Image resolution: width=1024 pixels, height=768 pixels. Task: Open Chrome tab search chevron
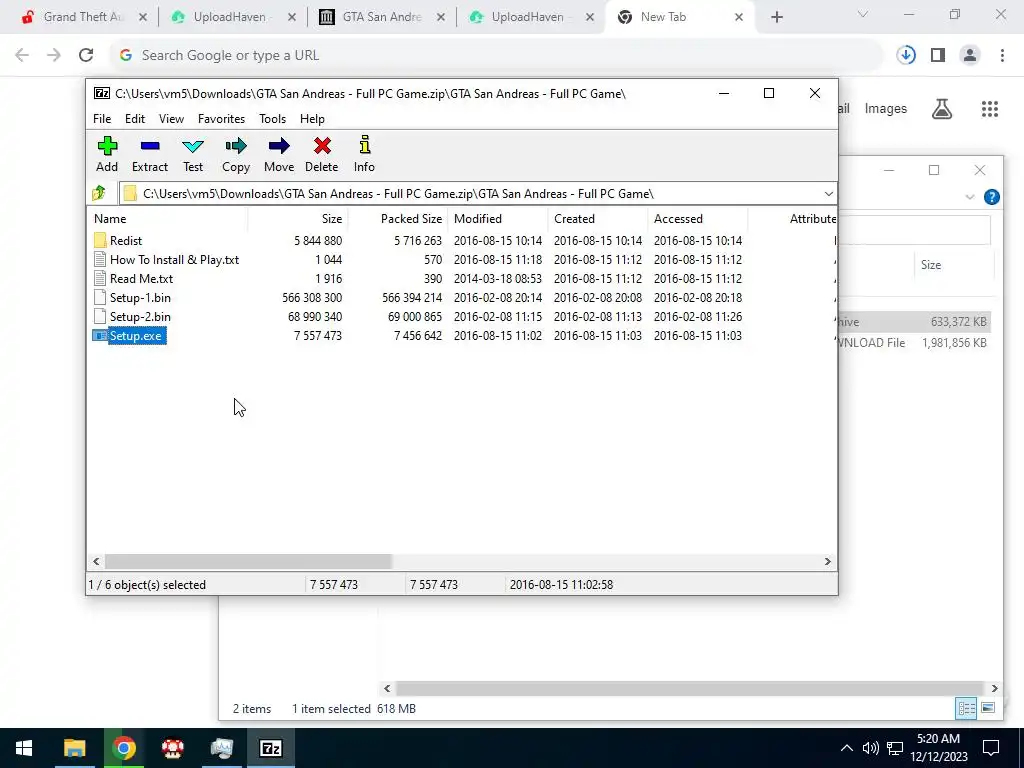[x=863, y=14]
